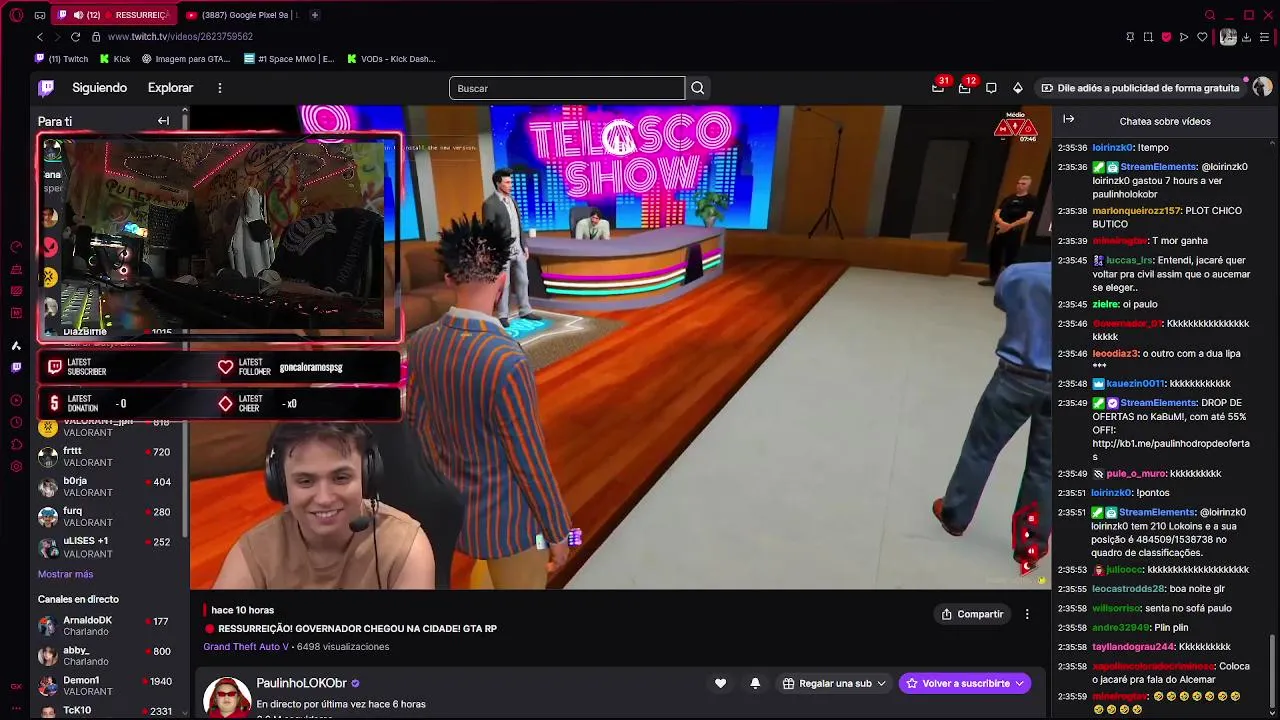Screen dimensions: 1280x720
Task: Open Twitch panel in Opera sidebar
Action: tap(16, 368)
